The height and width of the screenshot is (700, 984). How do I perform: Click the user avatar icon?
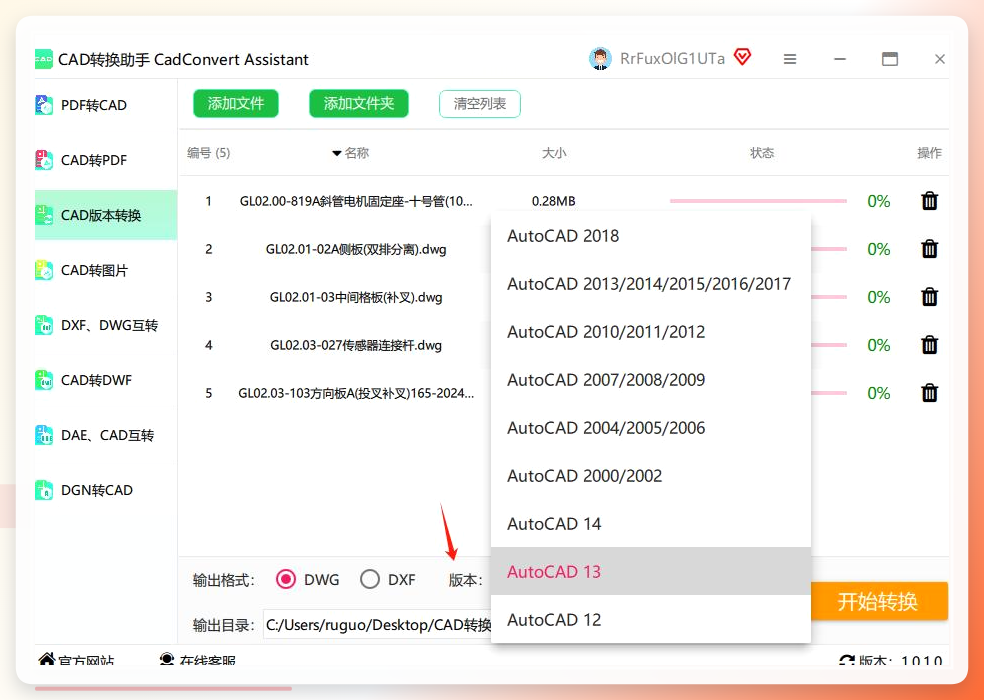(601, 59)
